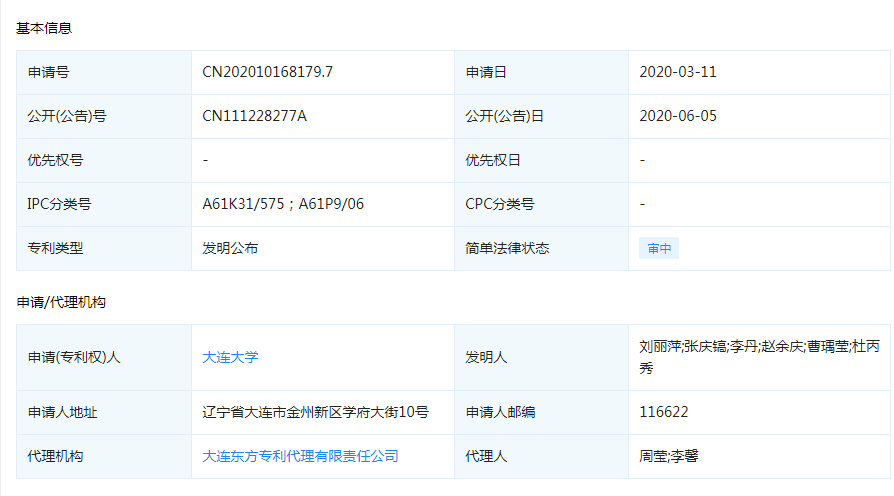The width and height of the screenshot is (894, 496).
Task: Click the application date 2020-03-11
Action: pyautogui.click(x=678, y=72)
